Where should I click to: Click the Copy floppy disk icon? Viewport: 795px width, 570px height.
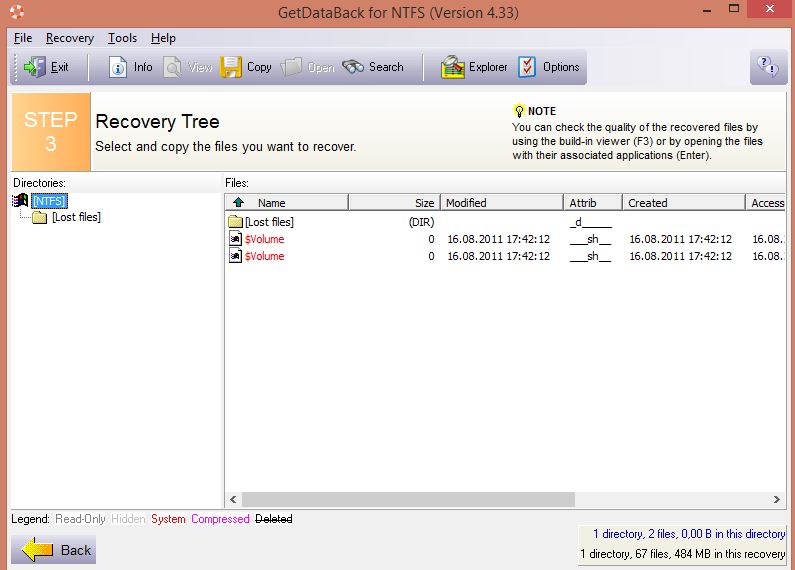pyautogui.click(x=231, y=67)
